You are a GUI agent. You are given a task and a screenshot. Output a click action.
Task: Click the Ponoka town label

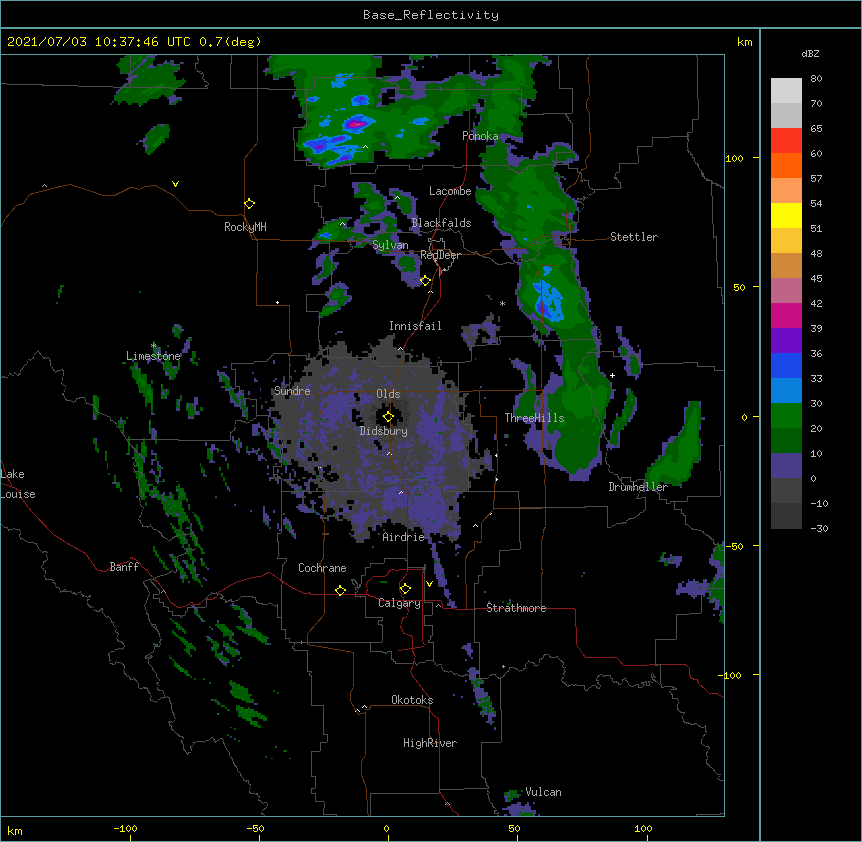click(480, 136)
